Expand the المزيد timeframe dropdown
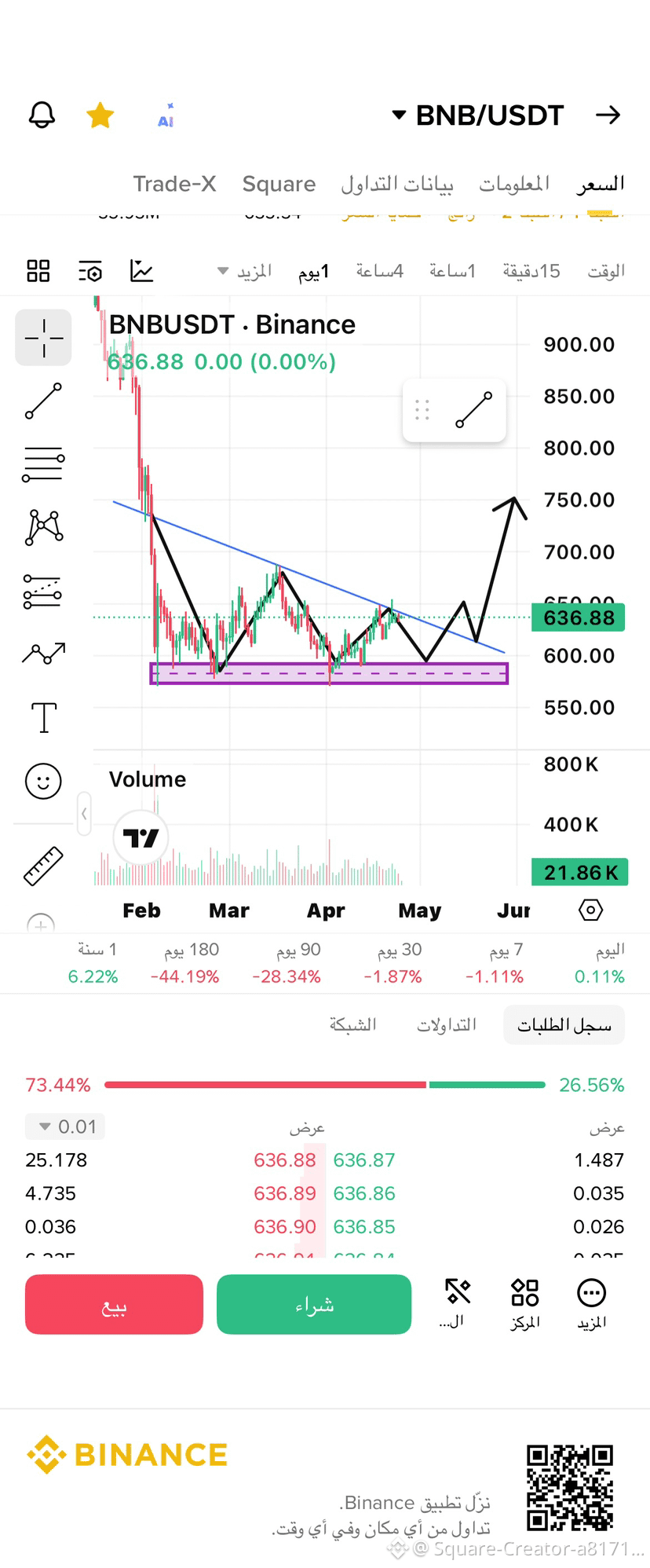Screen dimensions: 650x1568 [245, 271]
